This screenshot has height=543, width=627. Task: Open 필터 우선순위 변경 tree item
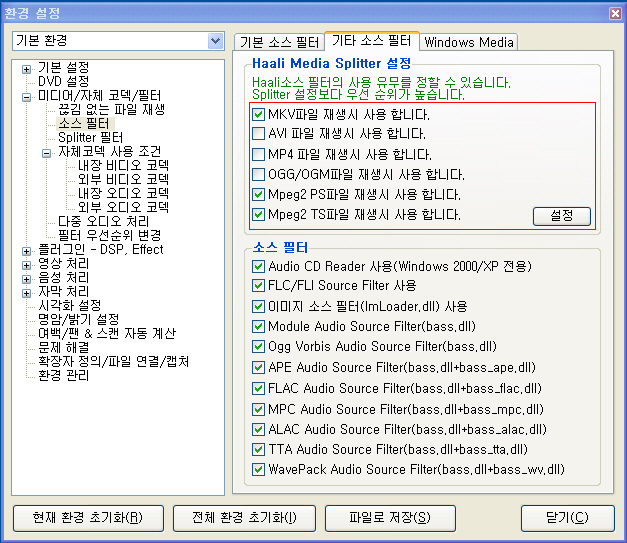pyautogui.click(x=110, y=235)
